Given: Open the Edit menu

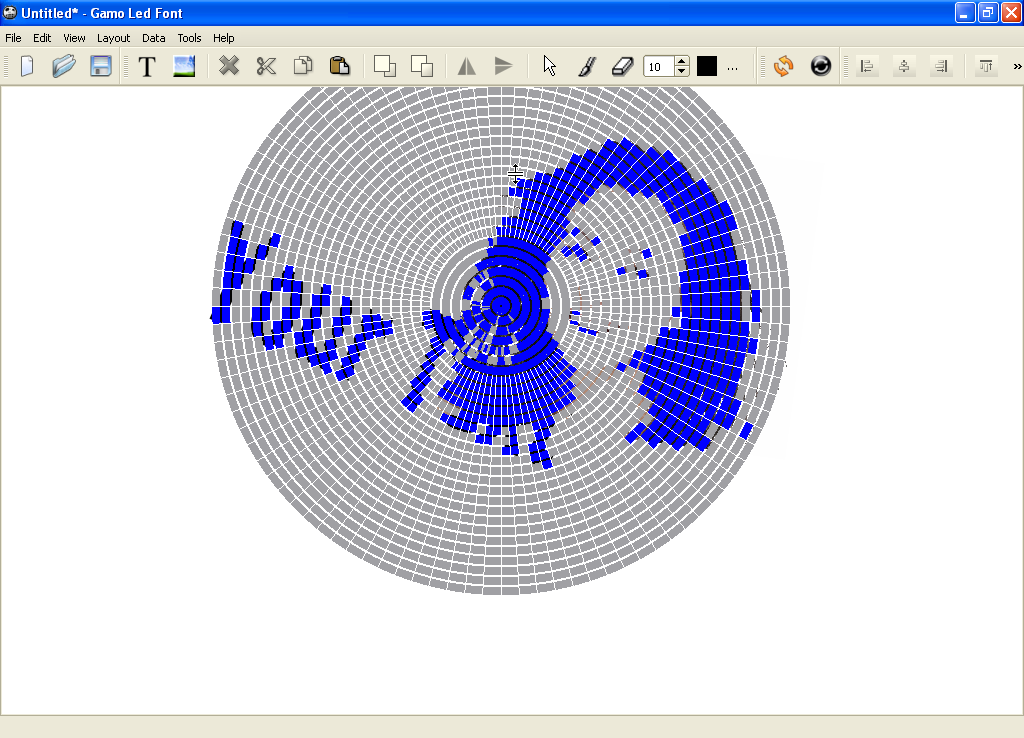Looking at the screenshot, I should pos(42,38).
